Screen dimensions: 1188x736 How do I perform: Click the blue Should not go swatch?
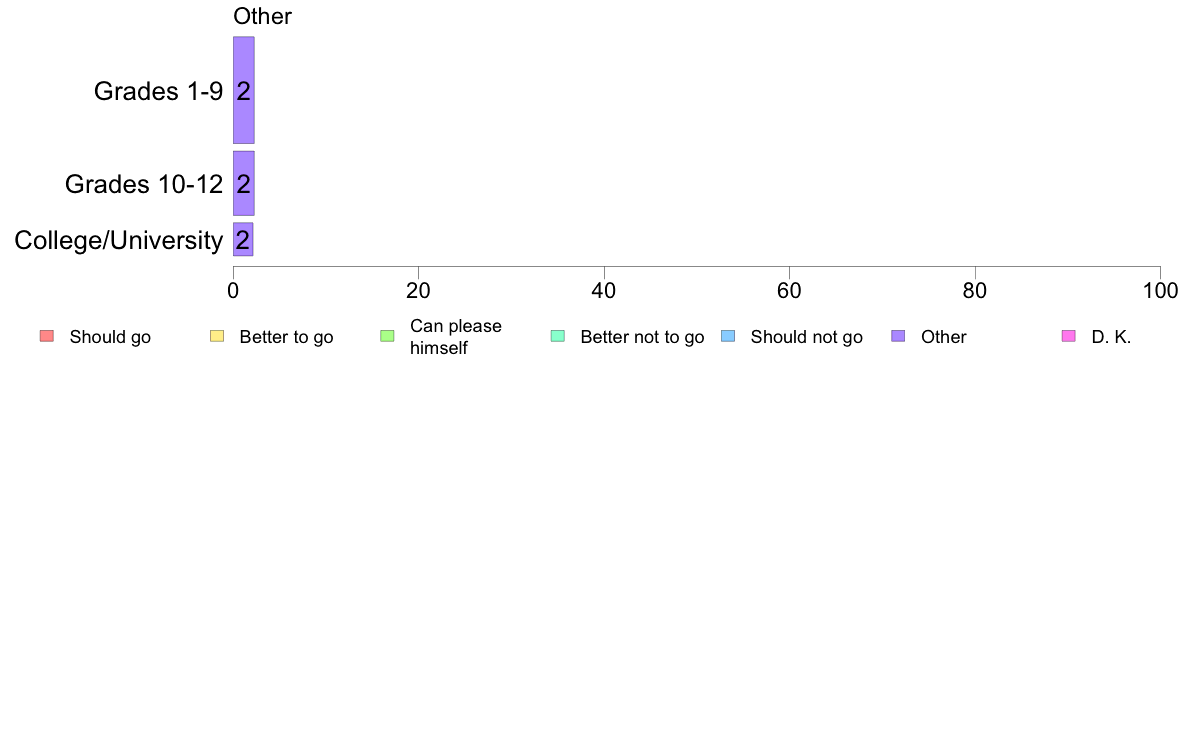coord(728,336)
